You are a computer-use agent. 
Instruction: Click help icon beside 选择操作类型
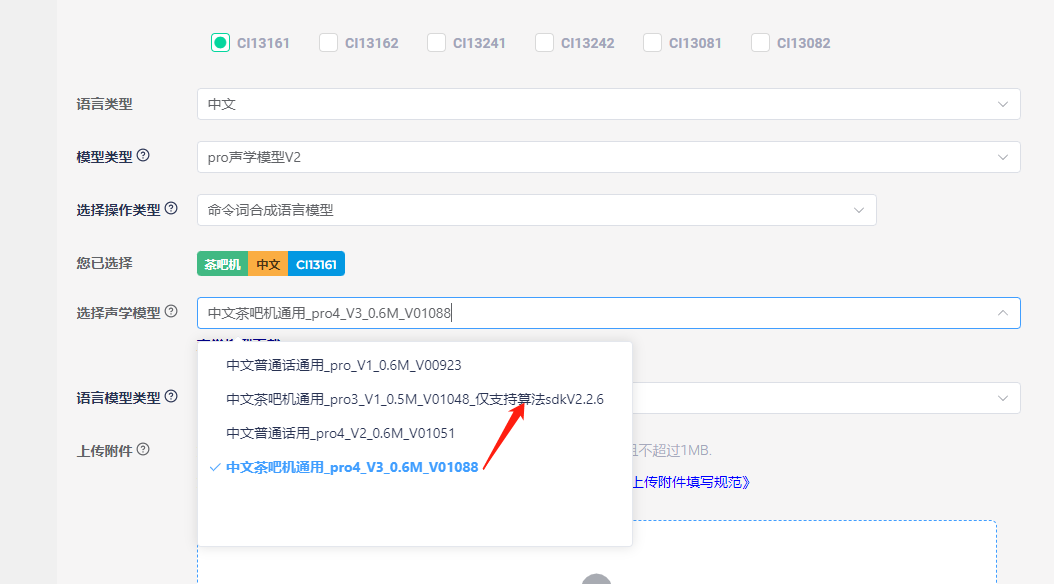(171, 209)
